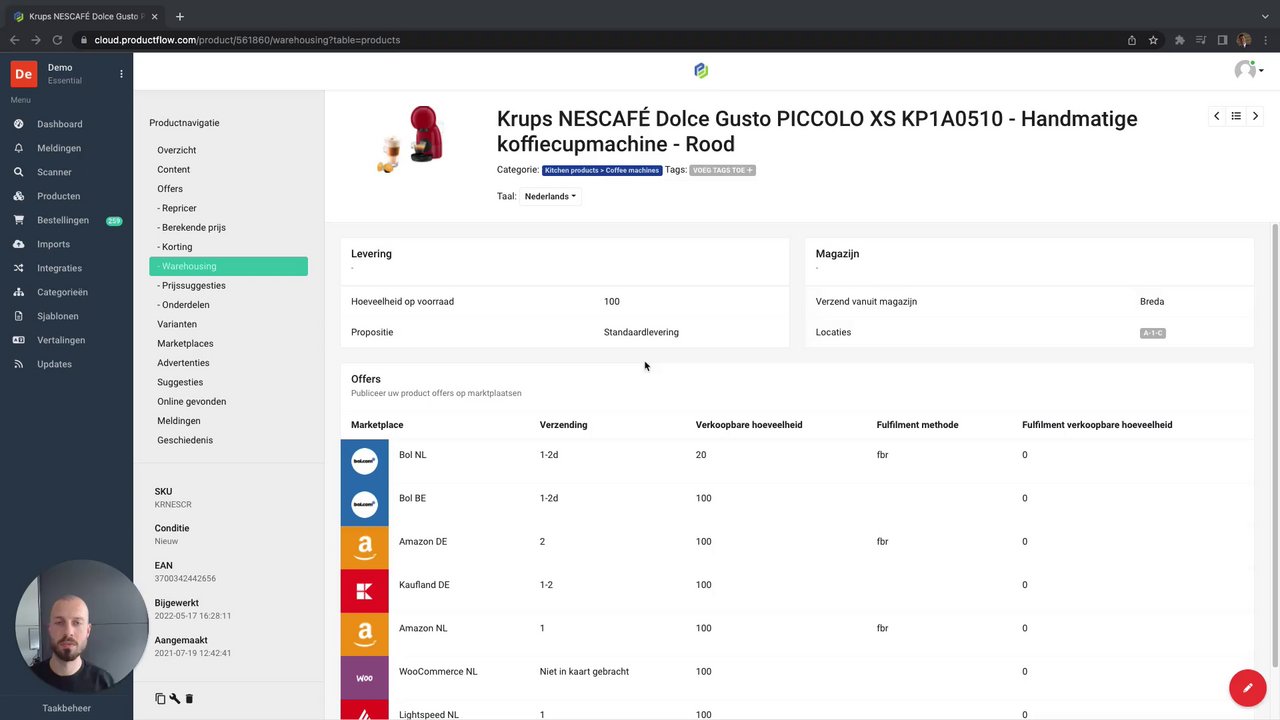The width and height of the screenshot is (1280, 720).
Task: Click the ProductFlow logo in header
Action: [701, 70]
